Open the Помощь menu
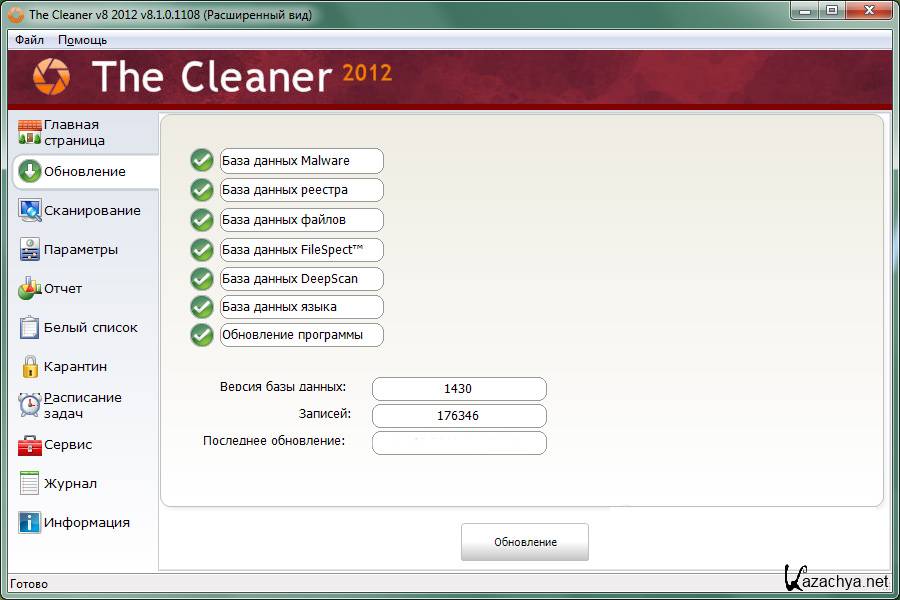 click(x=82, y=40)
